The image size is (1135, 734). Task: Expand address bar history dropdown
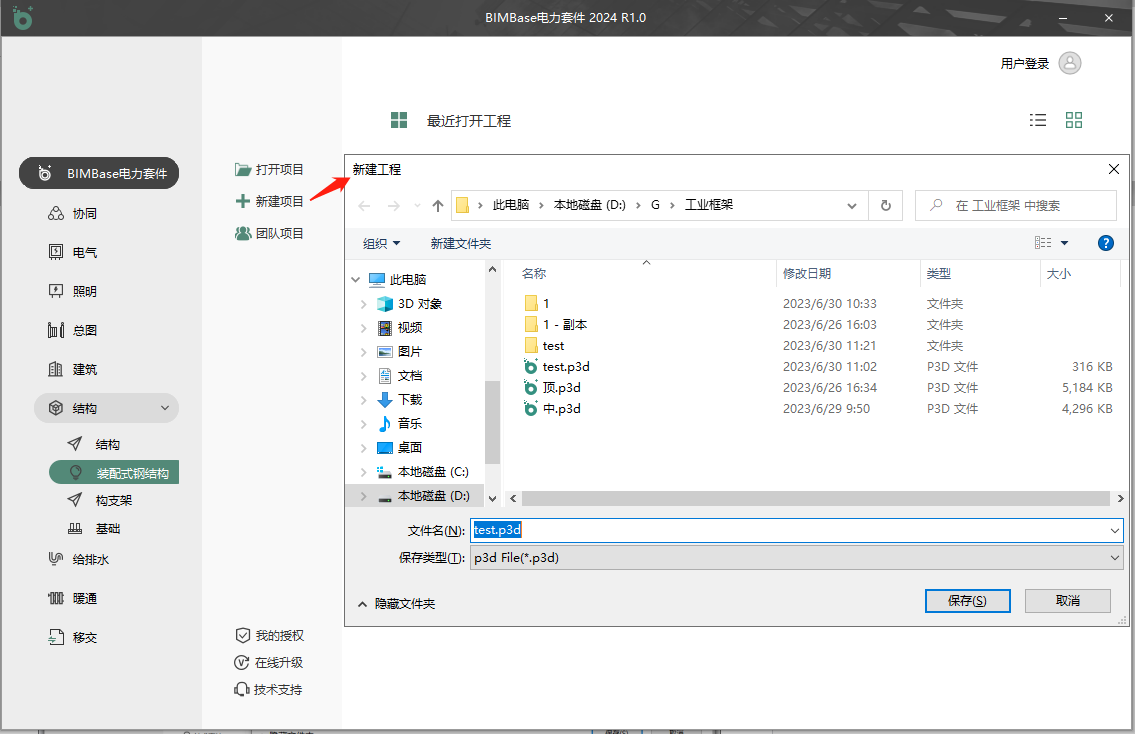point(852,206)
